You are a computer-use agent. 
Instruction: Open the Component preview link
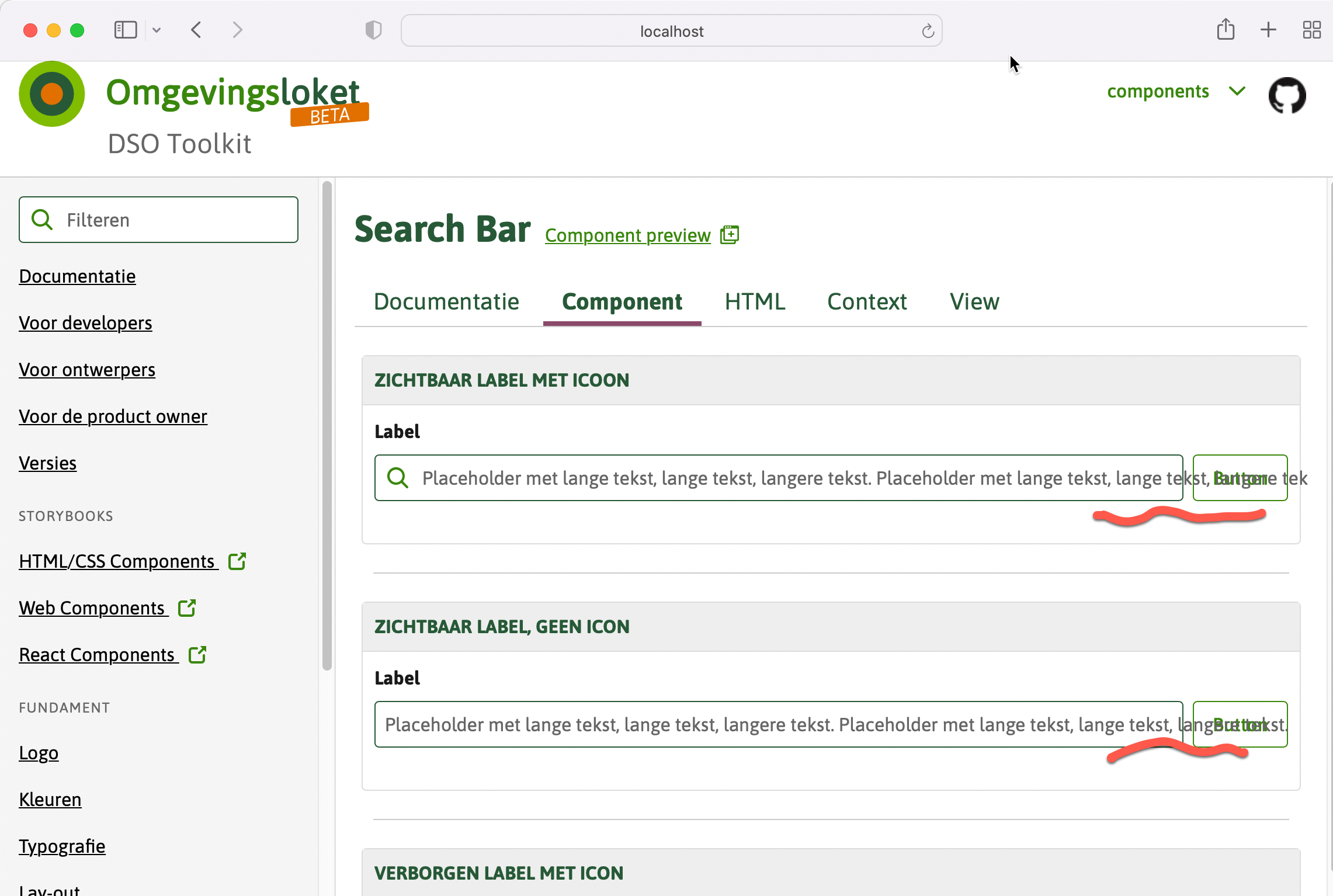coord(627,235)
